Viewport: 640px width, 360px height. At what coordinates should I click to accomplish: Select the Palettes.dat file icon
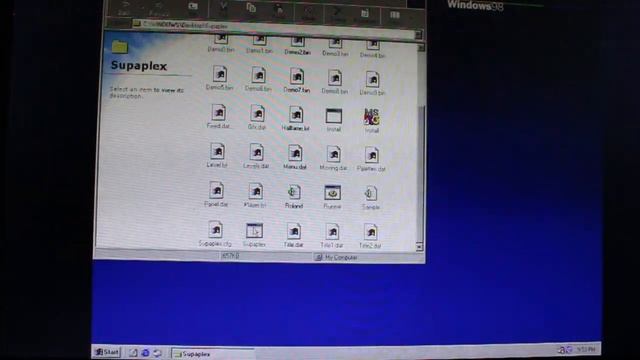click(x=371, y=156)
